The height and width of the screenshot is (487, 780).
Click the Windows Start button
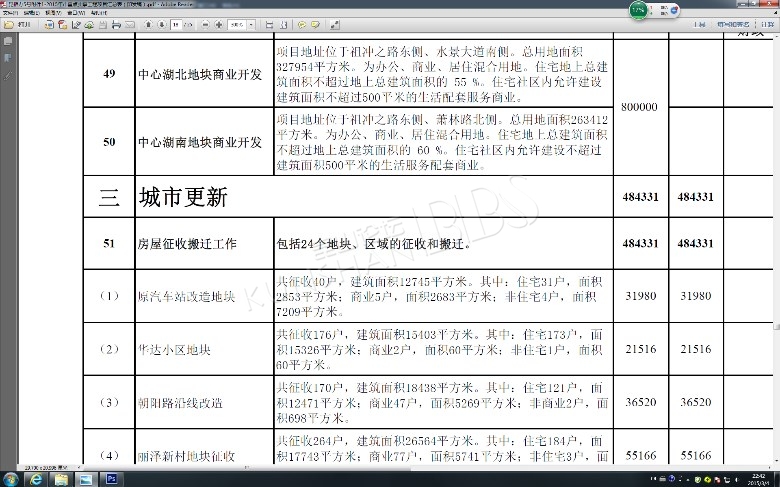click(10, 480)
